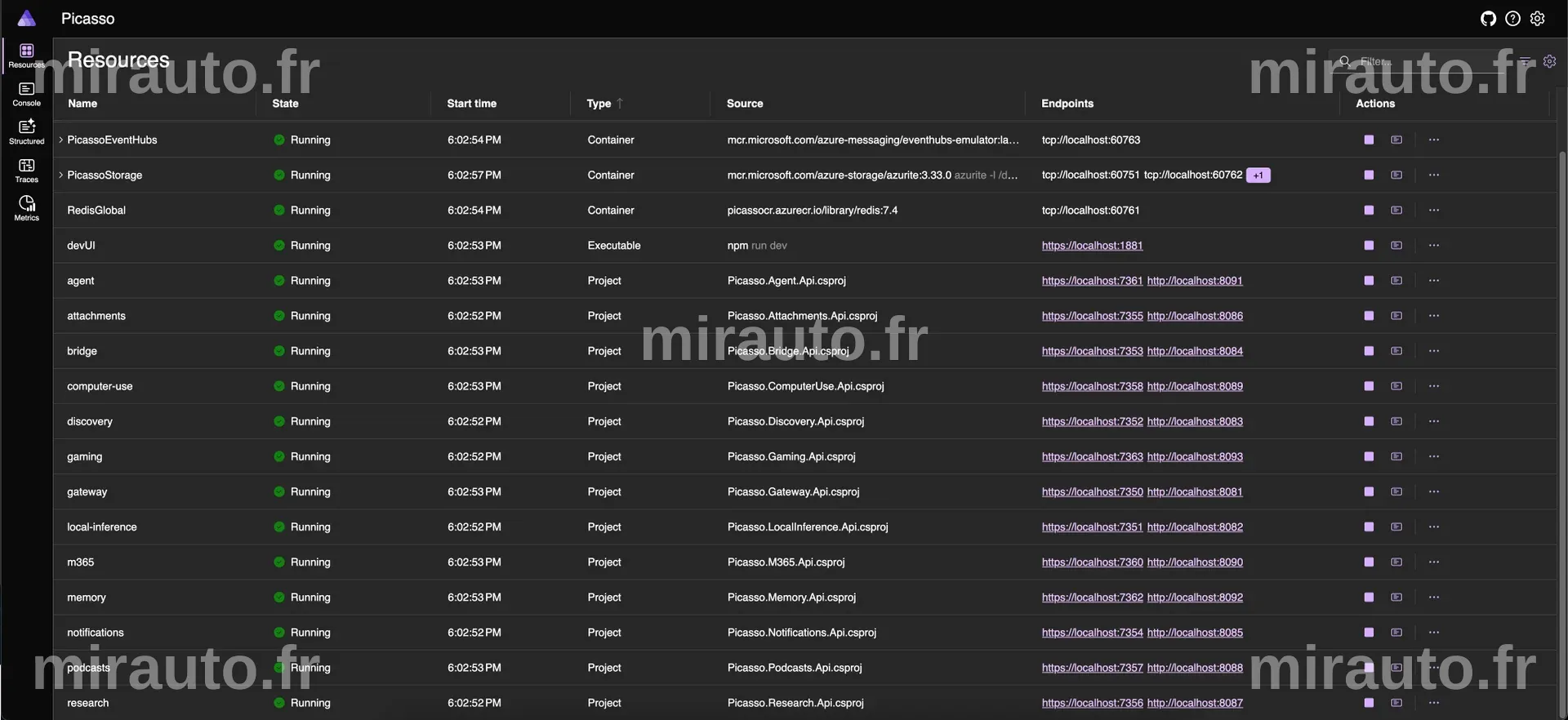Stop the gateway project

[1369, 491]
